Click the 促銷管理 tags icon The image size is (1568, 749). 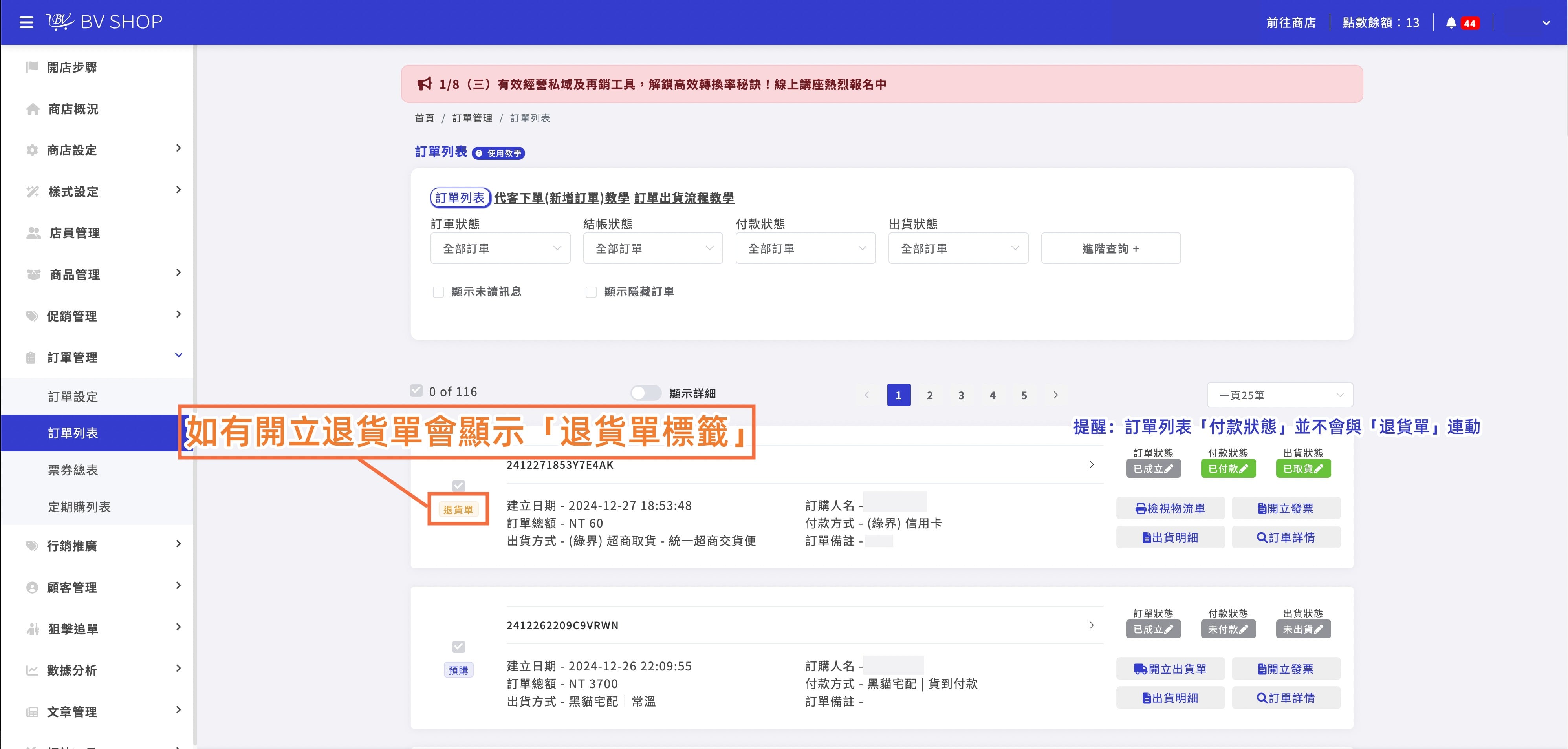click(x=32, y=316)
